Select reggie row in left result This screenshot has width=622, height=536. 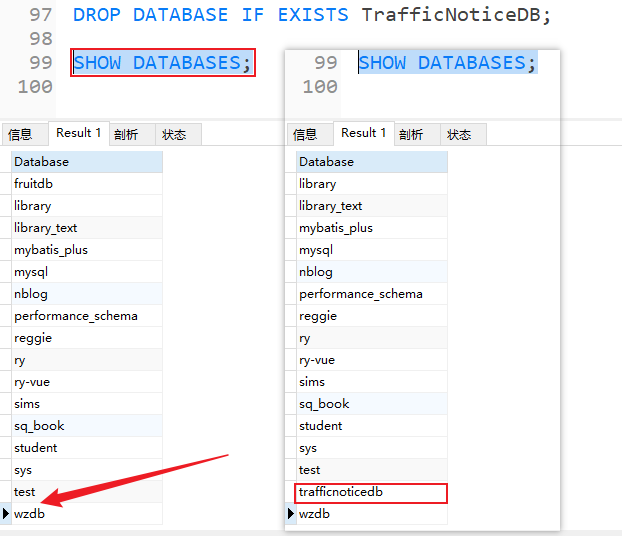click(87, 338)
